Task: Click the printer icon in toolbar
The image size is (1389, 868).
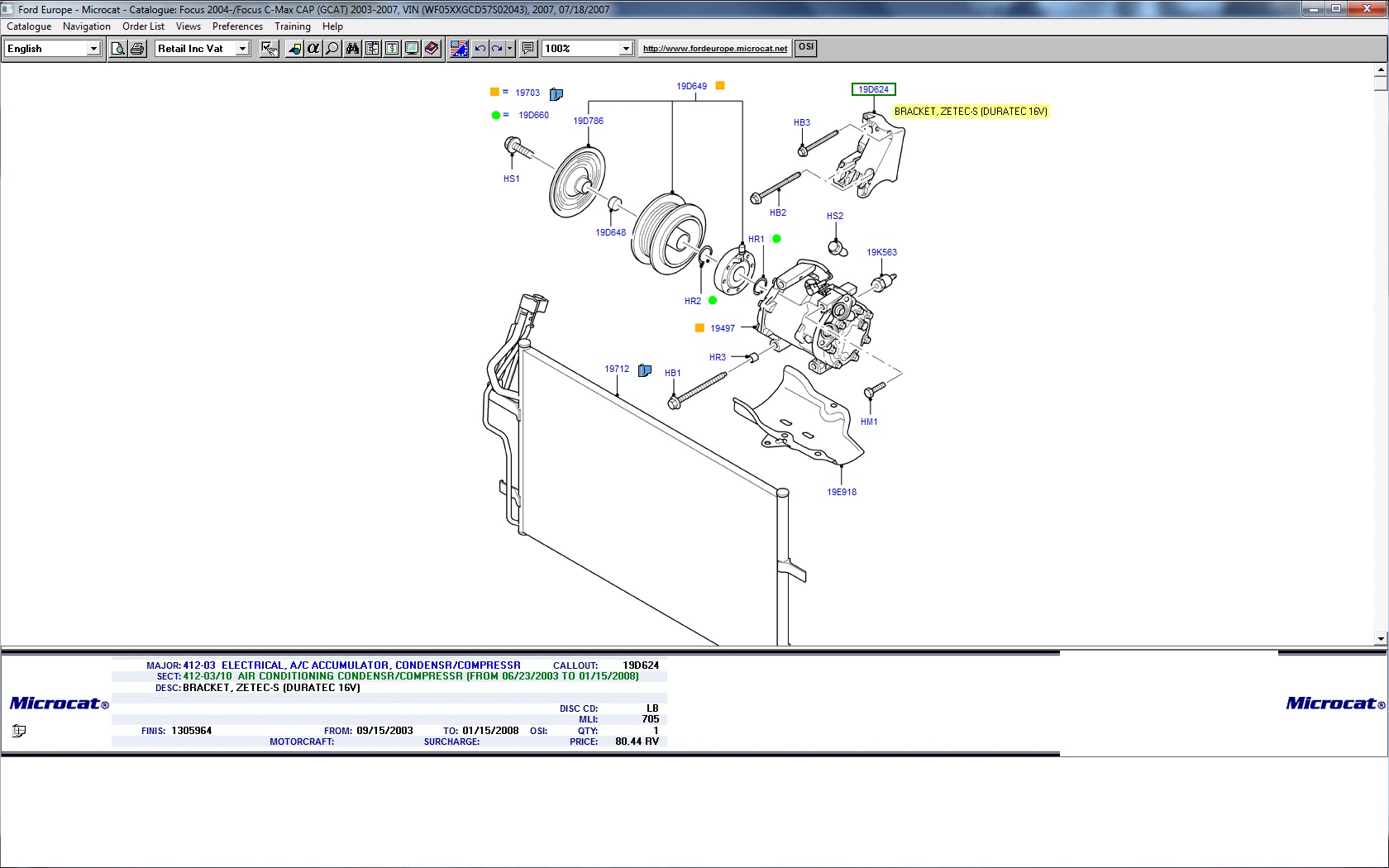Action: pyautogui.click(x=137, y=49)
